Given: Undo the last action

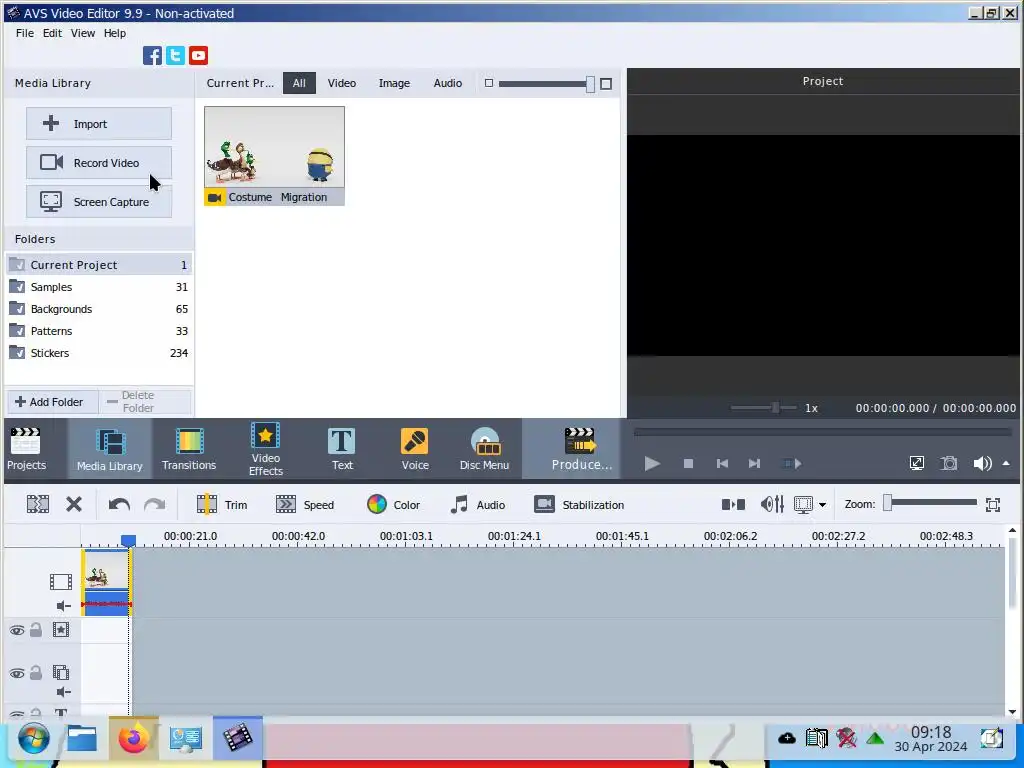Looking at the screenshot, I should click(119, 504).
